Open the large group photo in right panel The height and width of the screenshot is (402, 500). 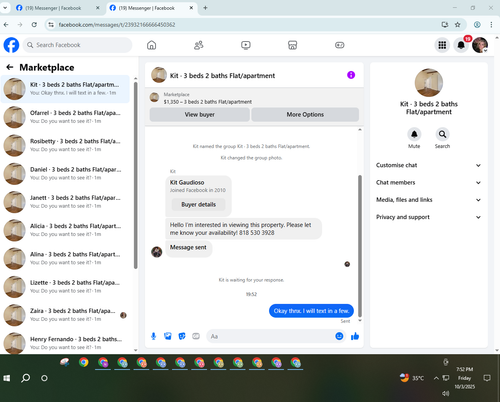click(429, 83)
